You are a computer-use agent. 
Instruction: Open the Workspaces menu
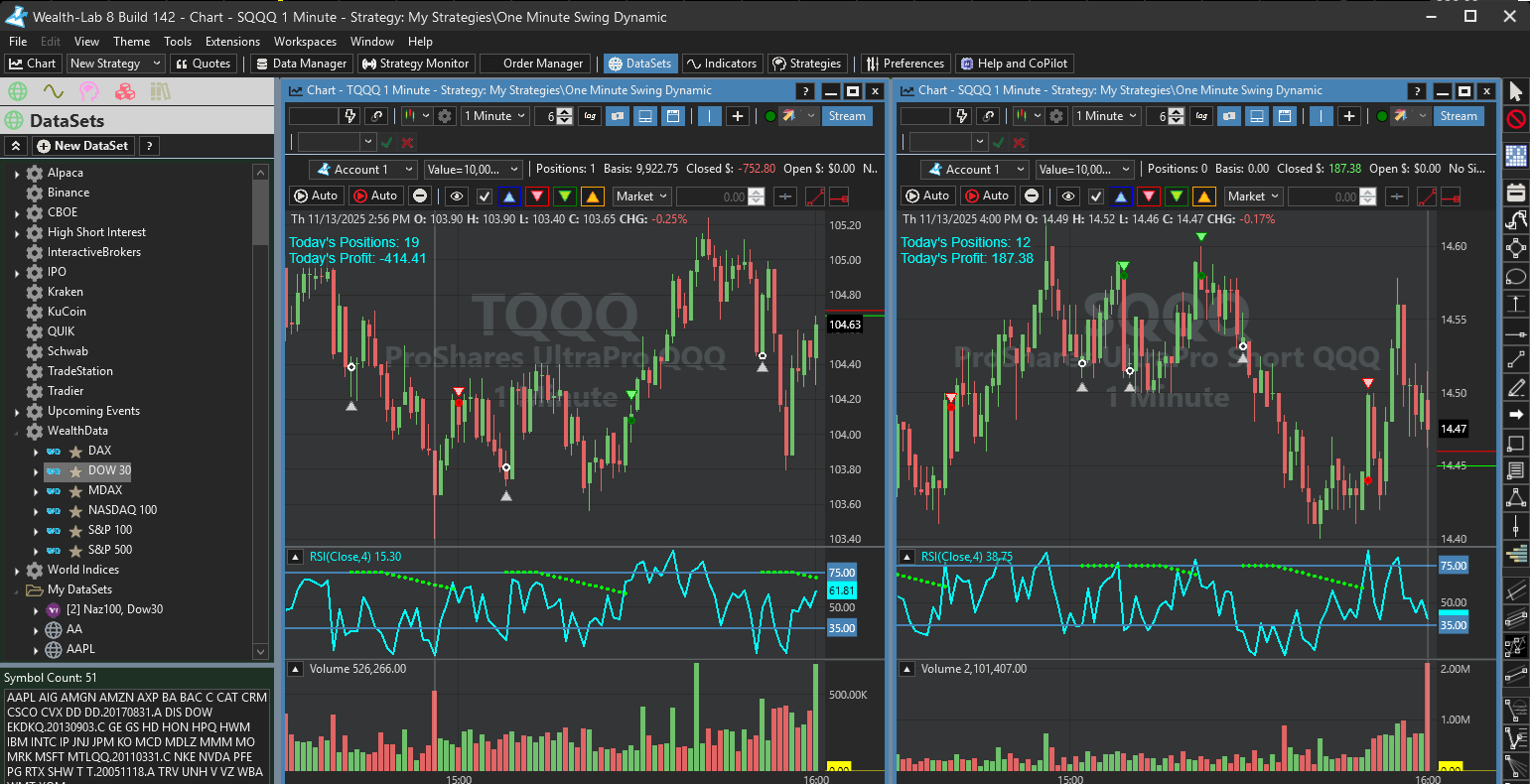click(304, 42)
